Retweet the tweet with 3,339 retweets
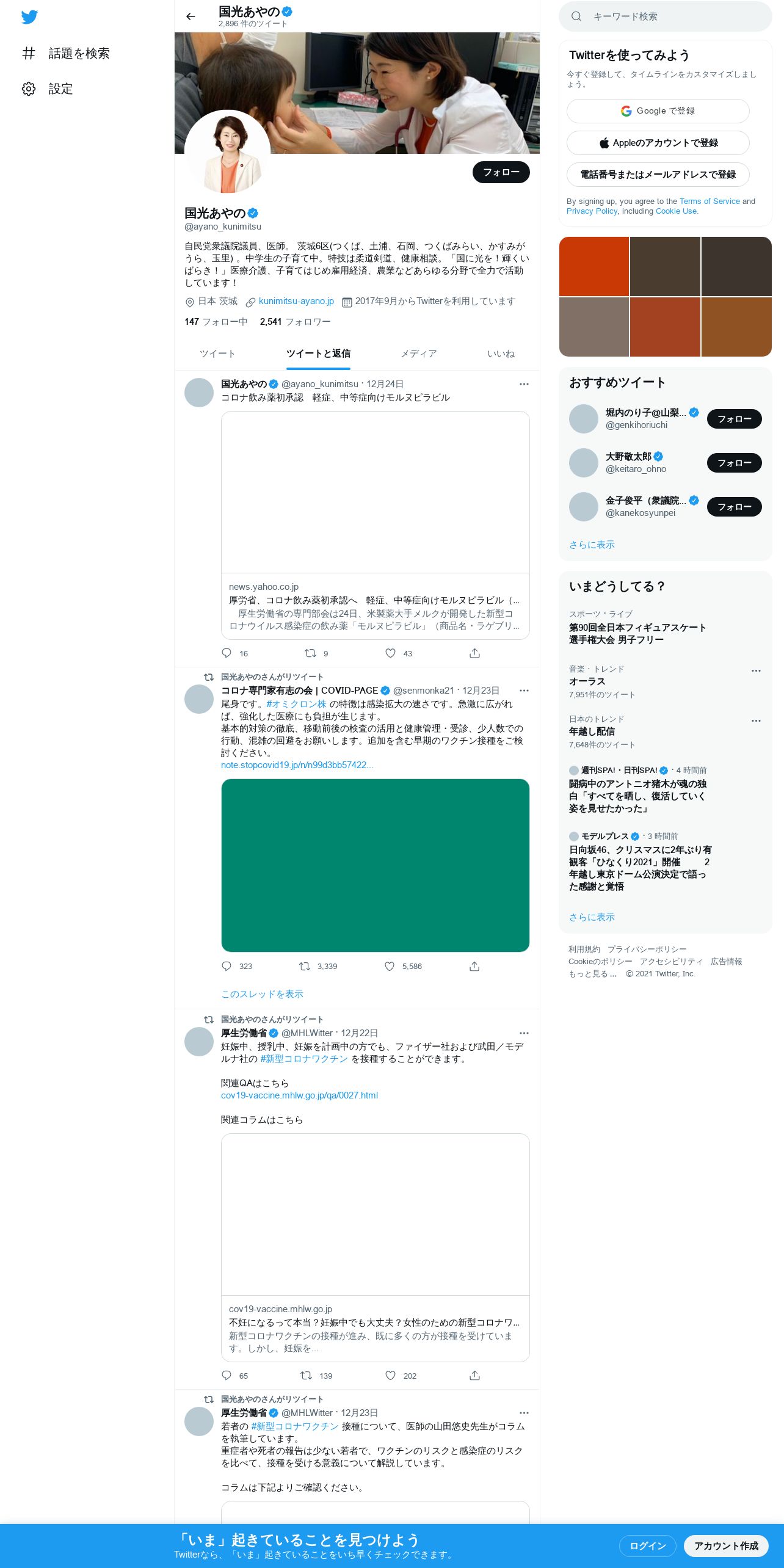This screenshot has height=1568, width=784. click(x=305, y=966)
